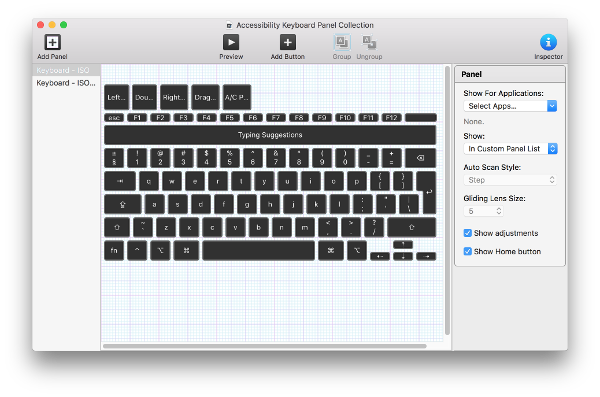Click the canvas horizontal scrollbar
Screen dimensions: 600x397
[264, 346]
